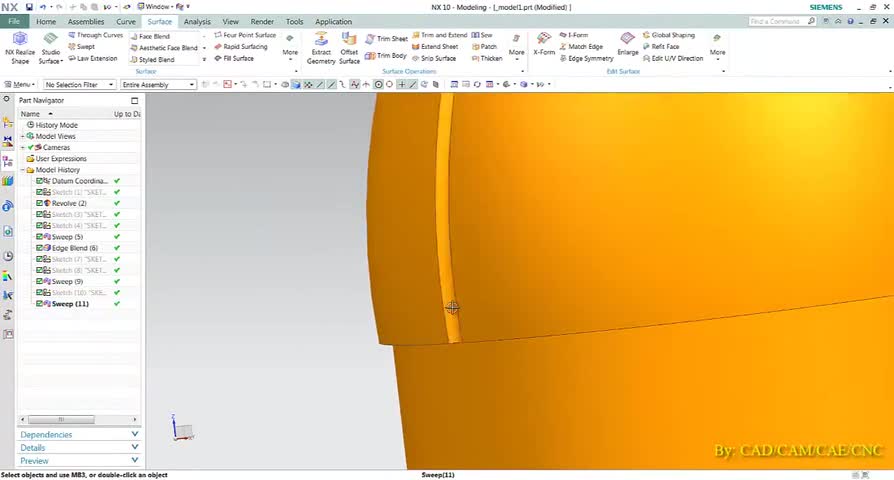Open More in Surface Operations group
The height and width of the screenshot is (480, 894).
pos(517,46)
